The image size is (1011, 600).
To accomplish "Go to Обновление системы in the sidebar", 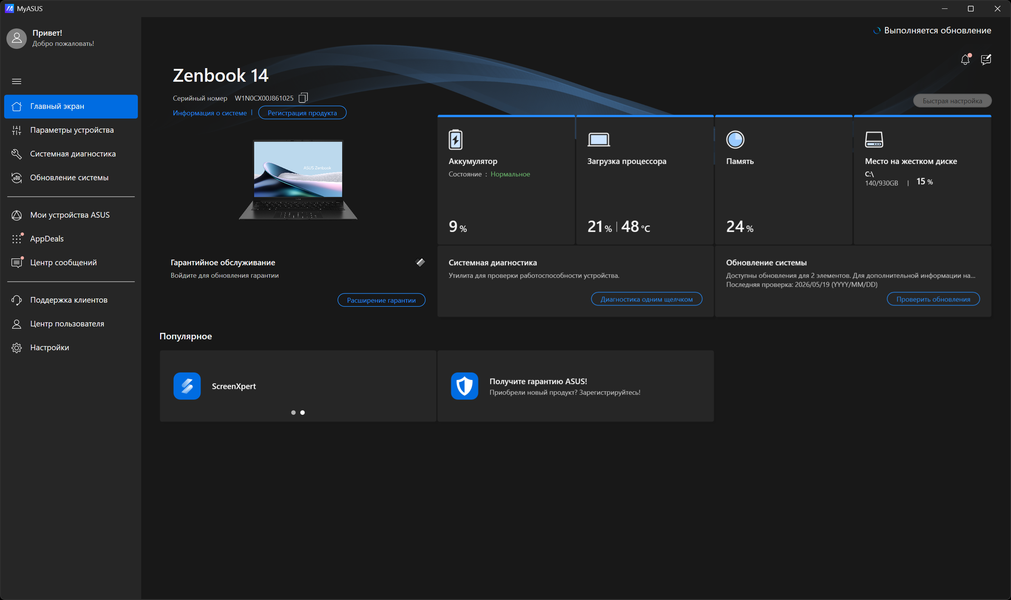I will (x=71, y=178).
